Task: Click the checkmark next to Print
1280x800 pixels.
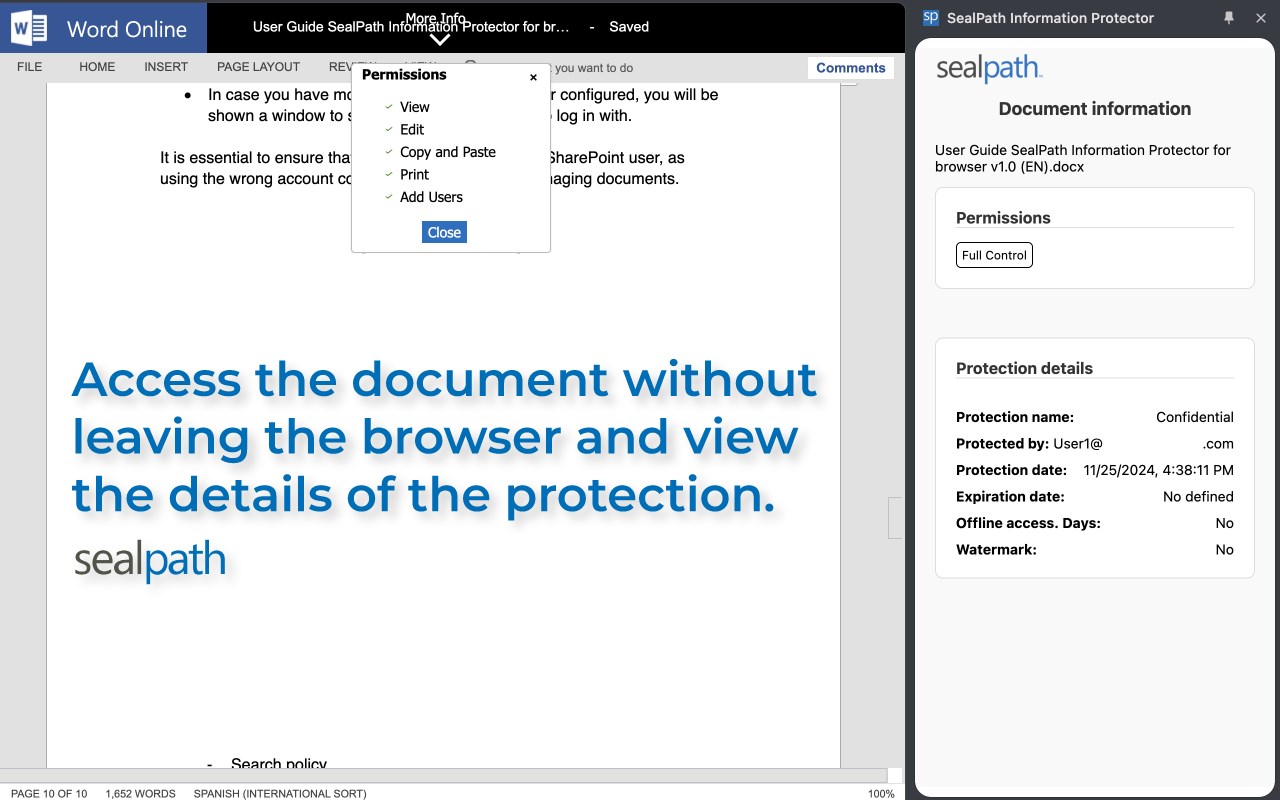Action: coord(389,174)
